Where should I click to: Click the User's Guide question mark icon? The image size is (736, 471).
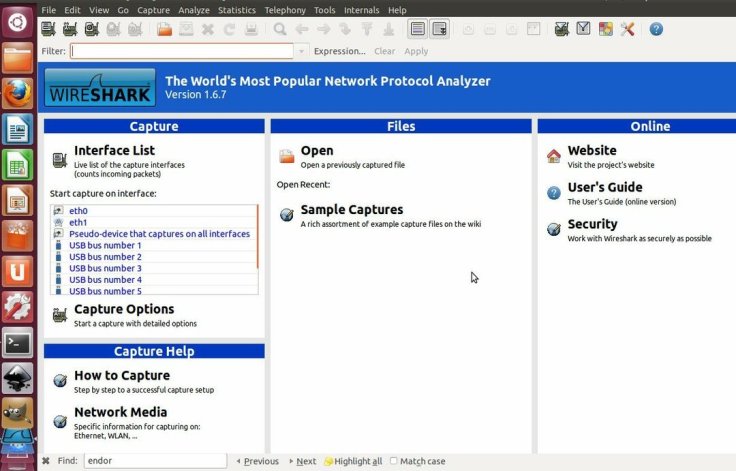click(x=553, y=193)
